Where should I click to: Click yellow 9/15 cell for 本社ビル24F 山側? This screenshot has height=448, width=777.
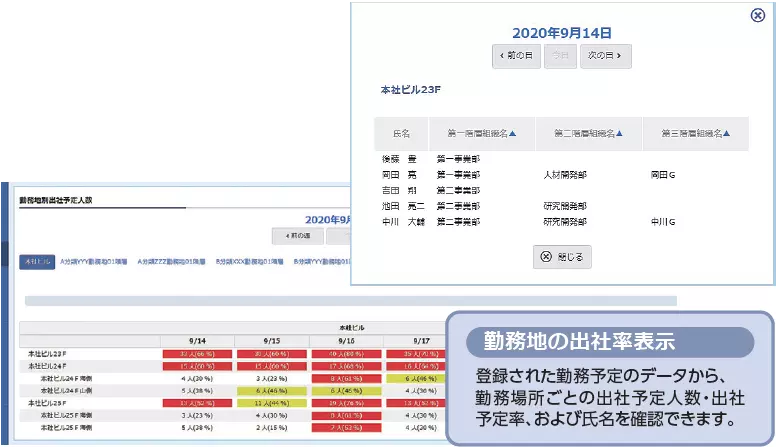click(x=268, y=391)
